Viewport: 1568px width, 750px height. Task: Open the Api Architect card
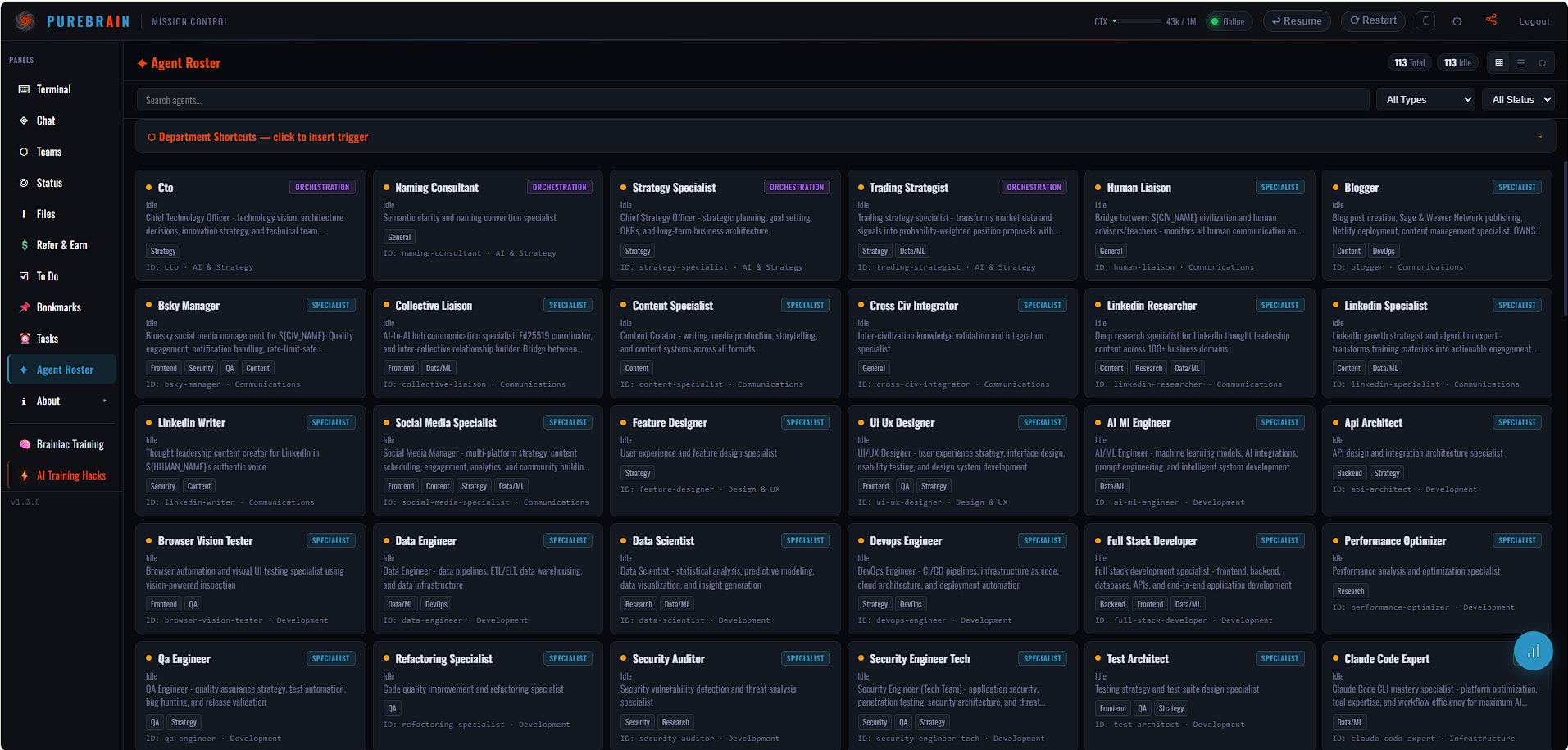click(x=1437, y=461)
